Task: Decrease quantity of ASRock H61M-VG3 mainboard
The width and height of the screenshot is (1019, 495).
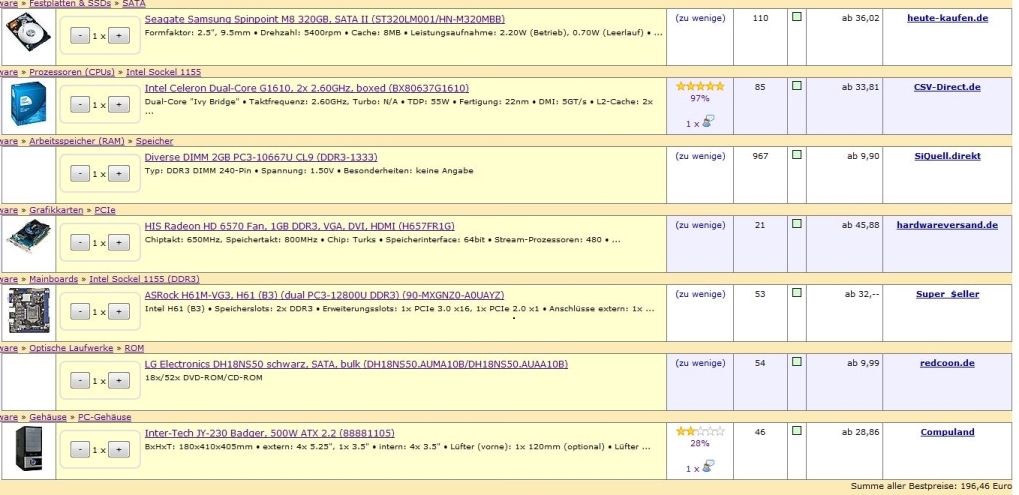Action: pos(80,312)
